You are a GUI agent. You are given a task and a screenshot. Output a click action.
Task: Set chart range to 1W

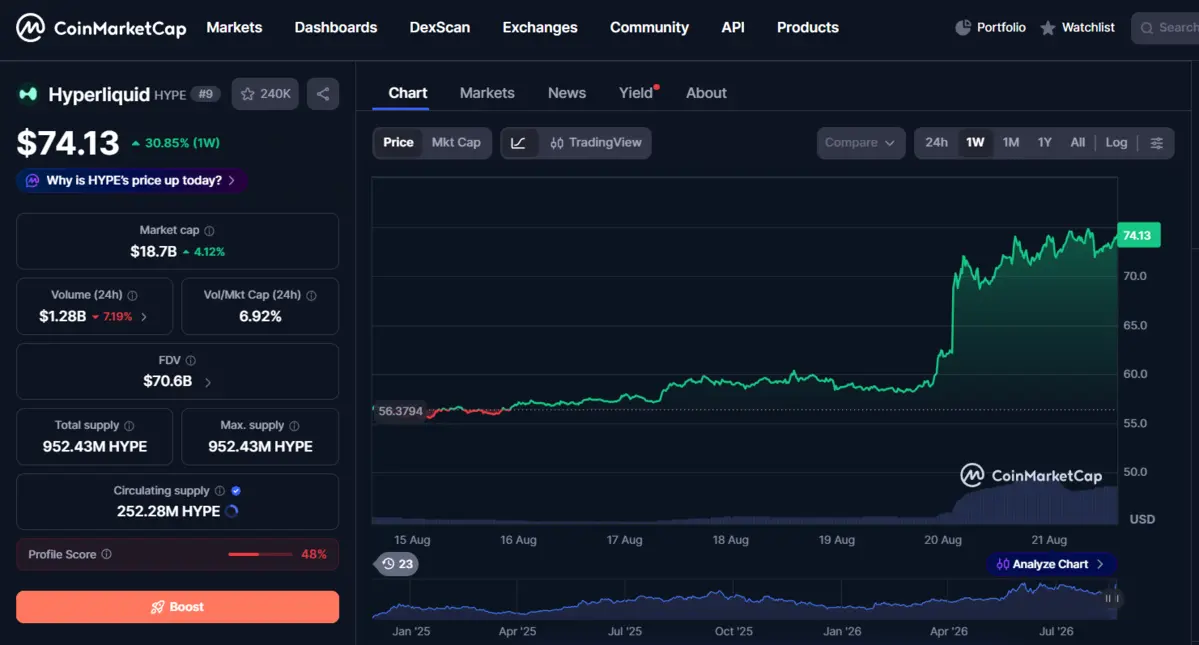coord(975,143)
